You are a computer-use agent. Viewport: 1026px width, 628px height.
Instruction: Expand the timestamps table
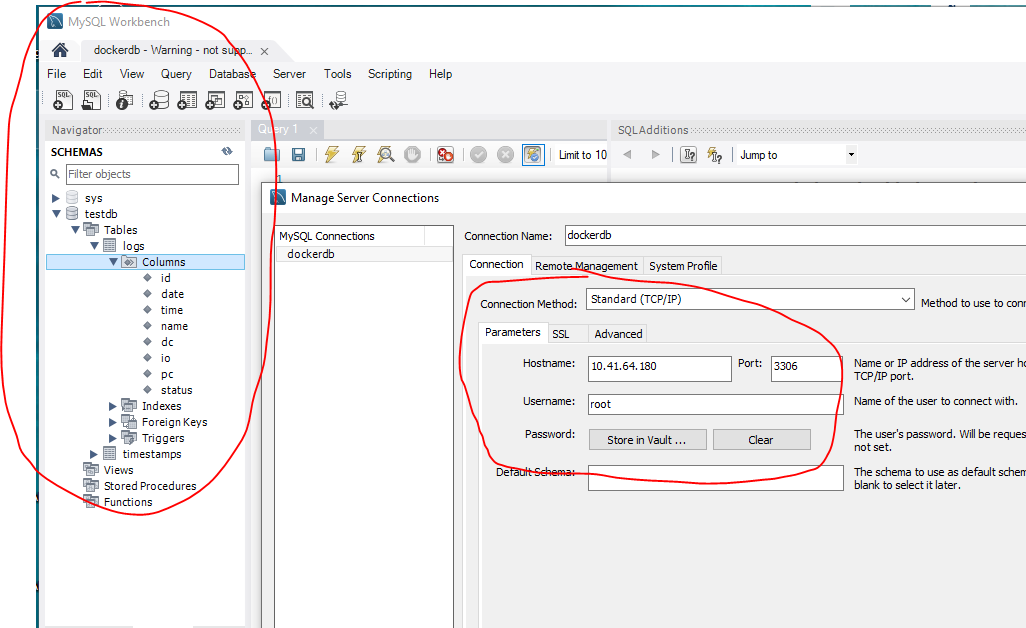point(94,454)
